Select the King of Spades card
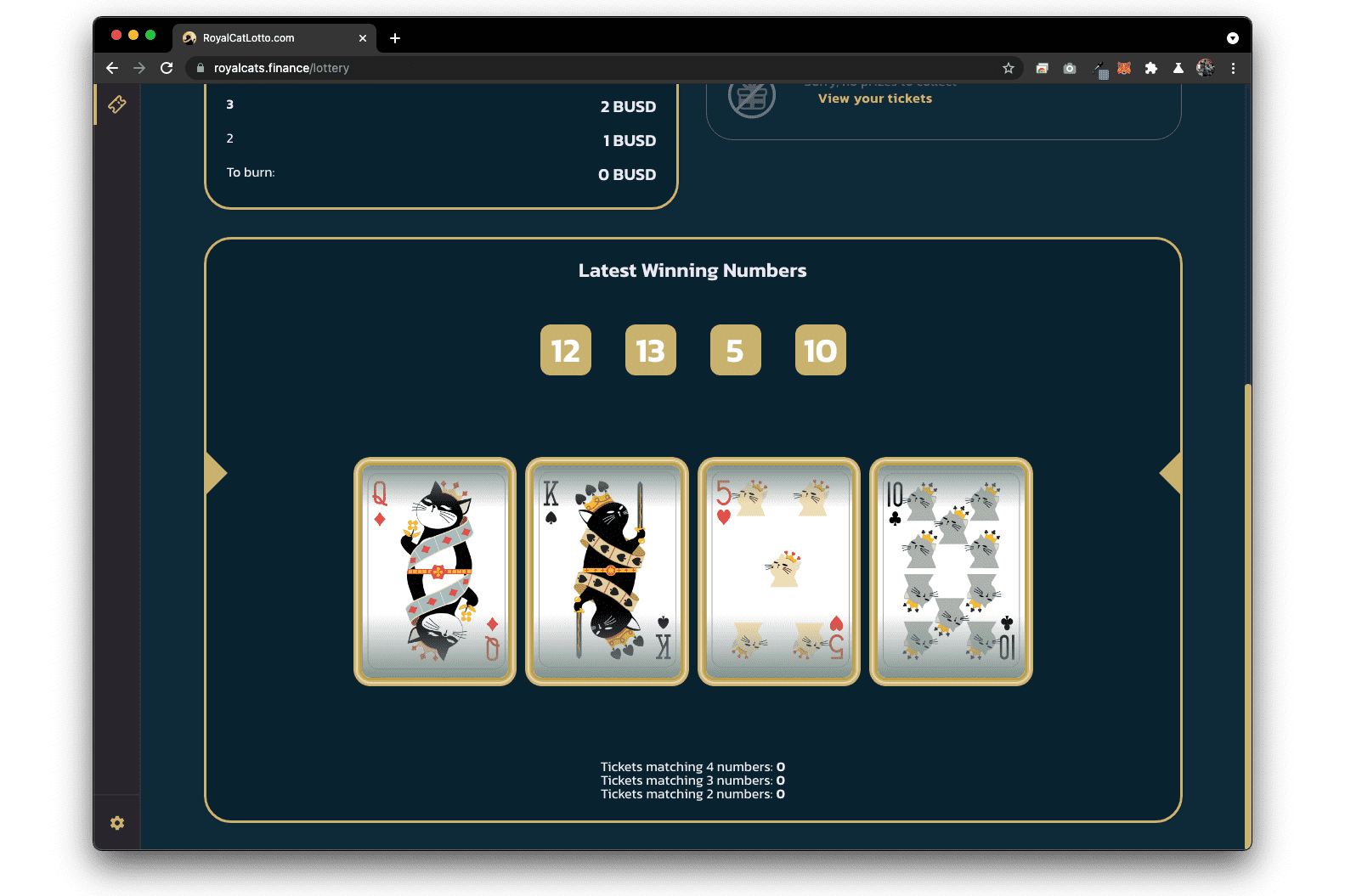The image size is (1345, 896). (607, 572)
